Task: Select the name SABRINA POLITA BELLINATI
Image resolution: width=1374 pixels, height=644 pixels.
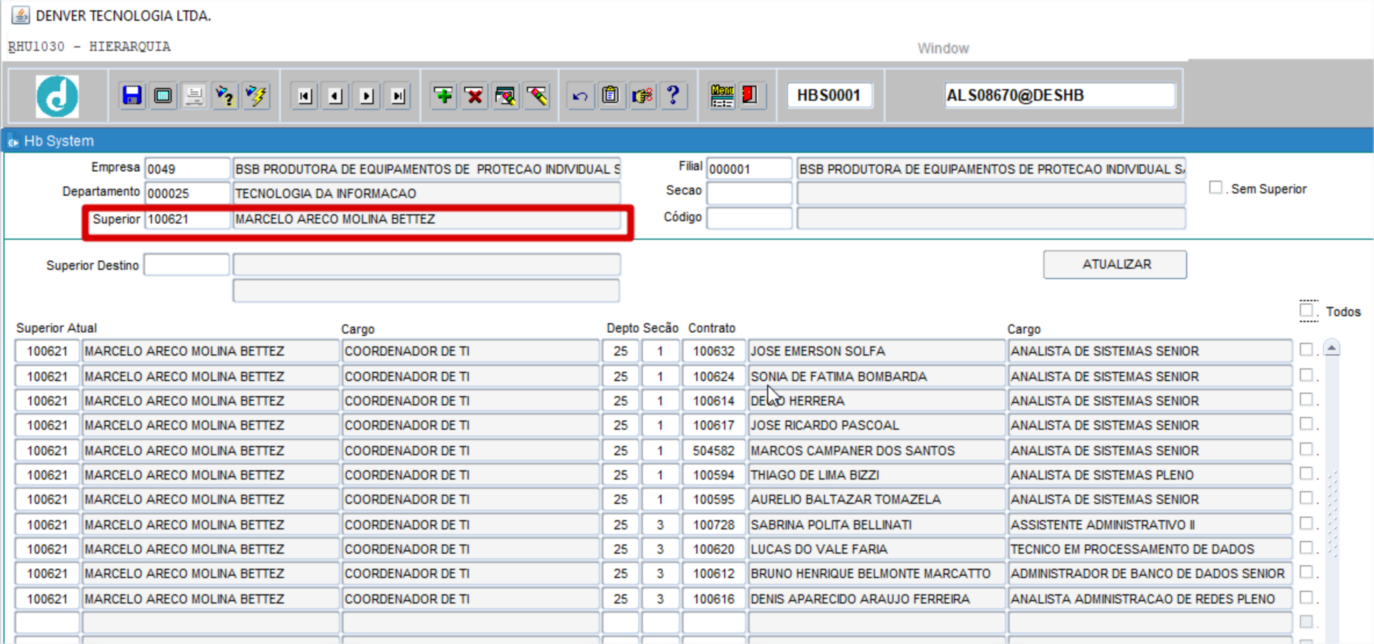Action: click(877, 524)
